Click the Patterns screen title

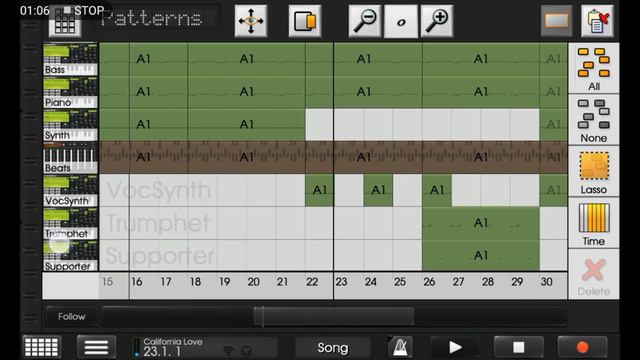[x=152, y=18]
